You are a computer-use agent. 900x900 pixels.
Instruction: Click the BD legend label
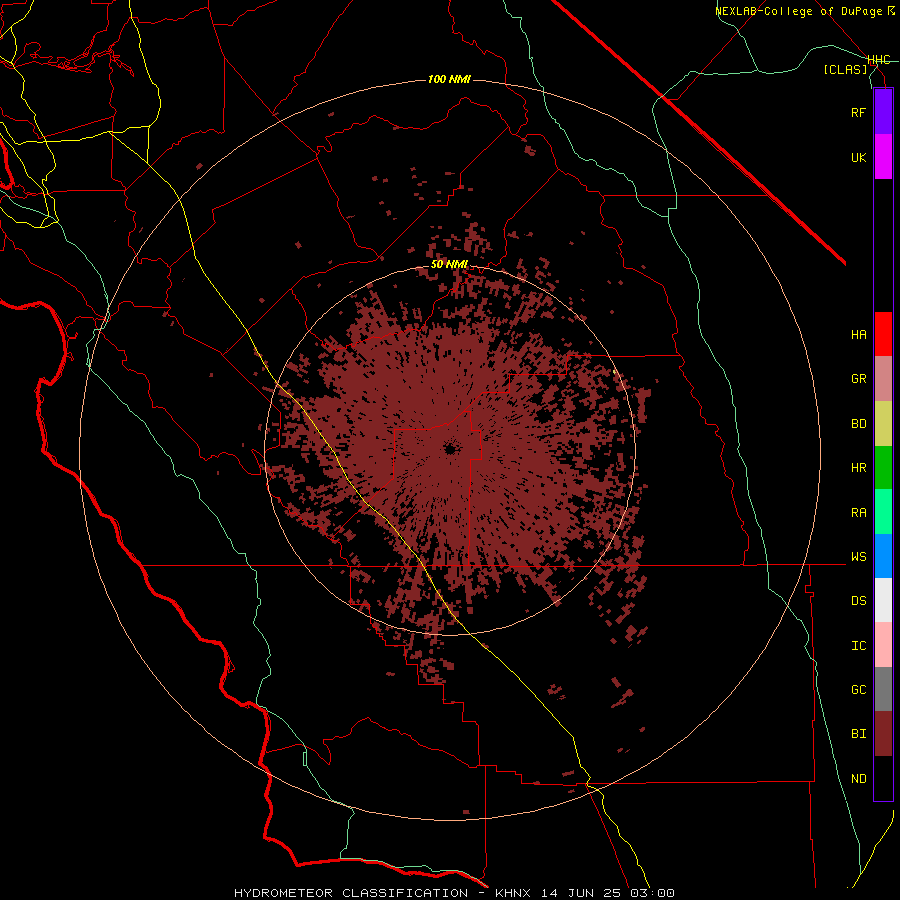pyautogui.click(x=858, y=424)
